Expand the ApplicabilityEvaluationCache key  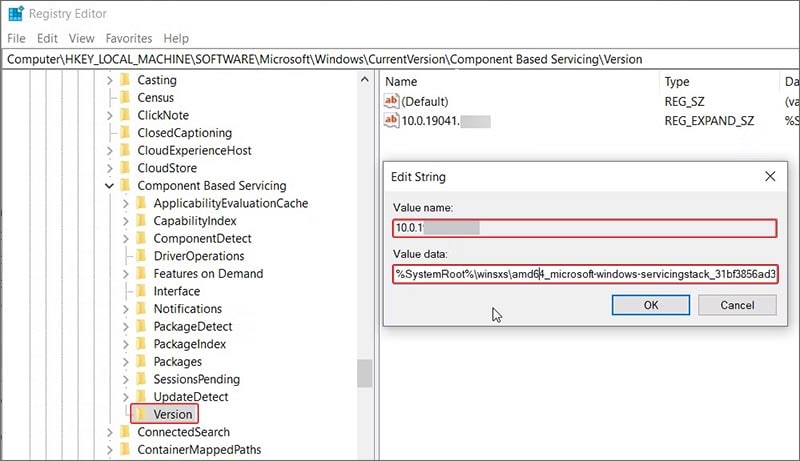click(x=126, y=203)
